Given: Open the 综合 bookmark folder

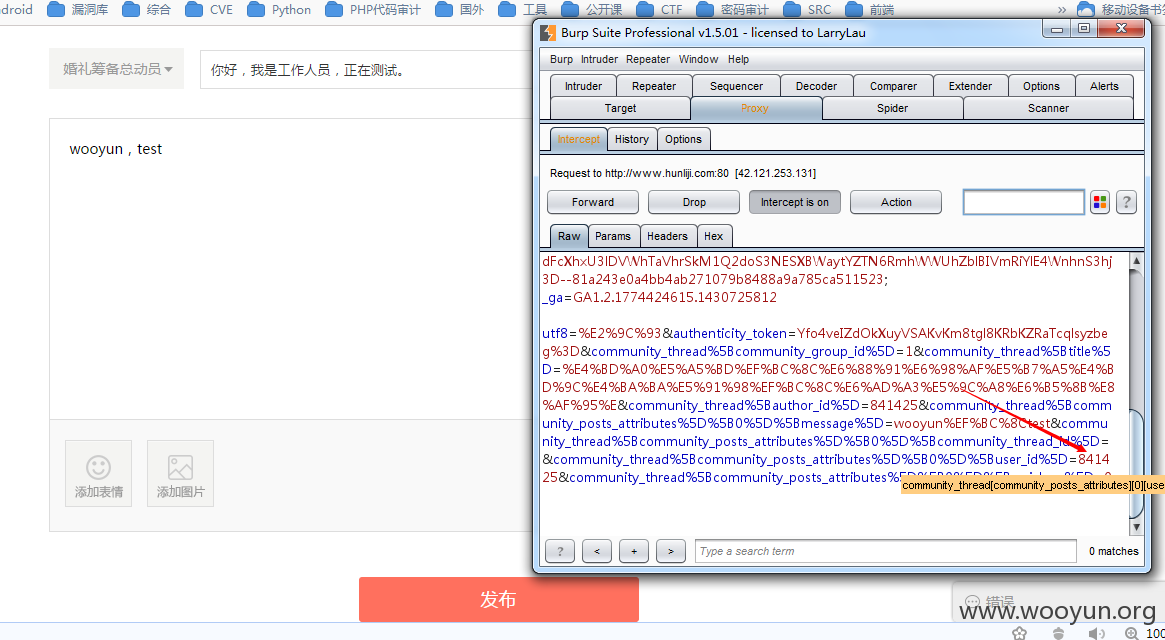Looking at the screenshot, I should click(x=146, y=10).
